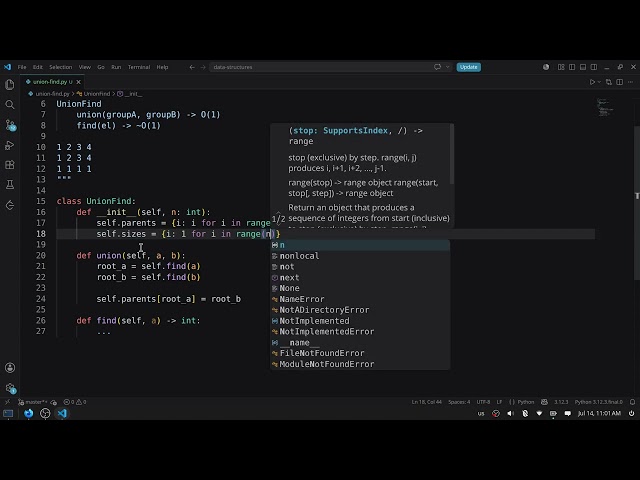Open the editor More Actions ellipsis
Viewport: 640px width, 480px height.
631,82
